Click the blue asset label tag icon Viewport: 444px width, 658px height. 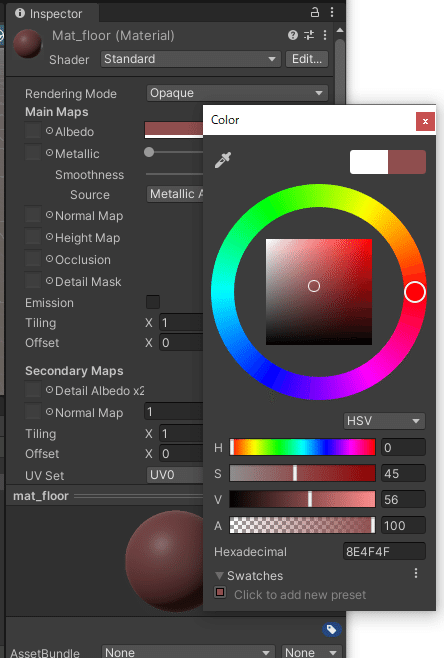point(332,629)
